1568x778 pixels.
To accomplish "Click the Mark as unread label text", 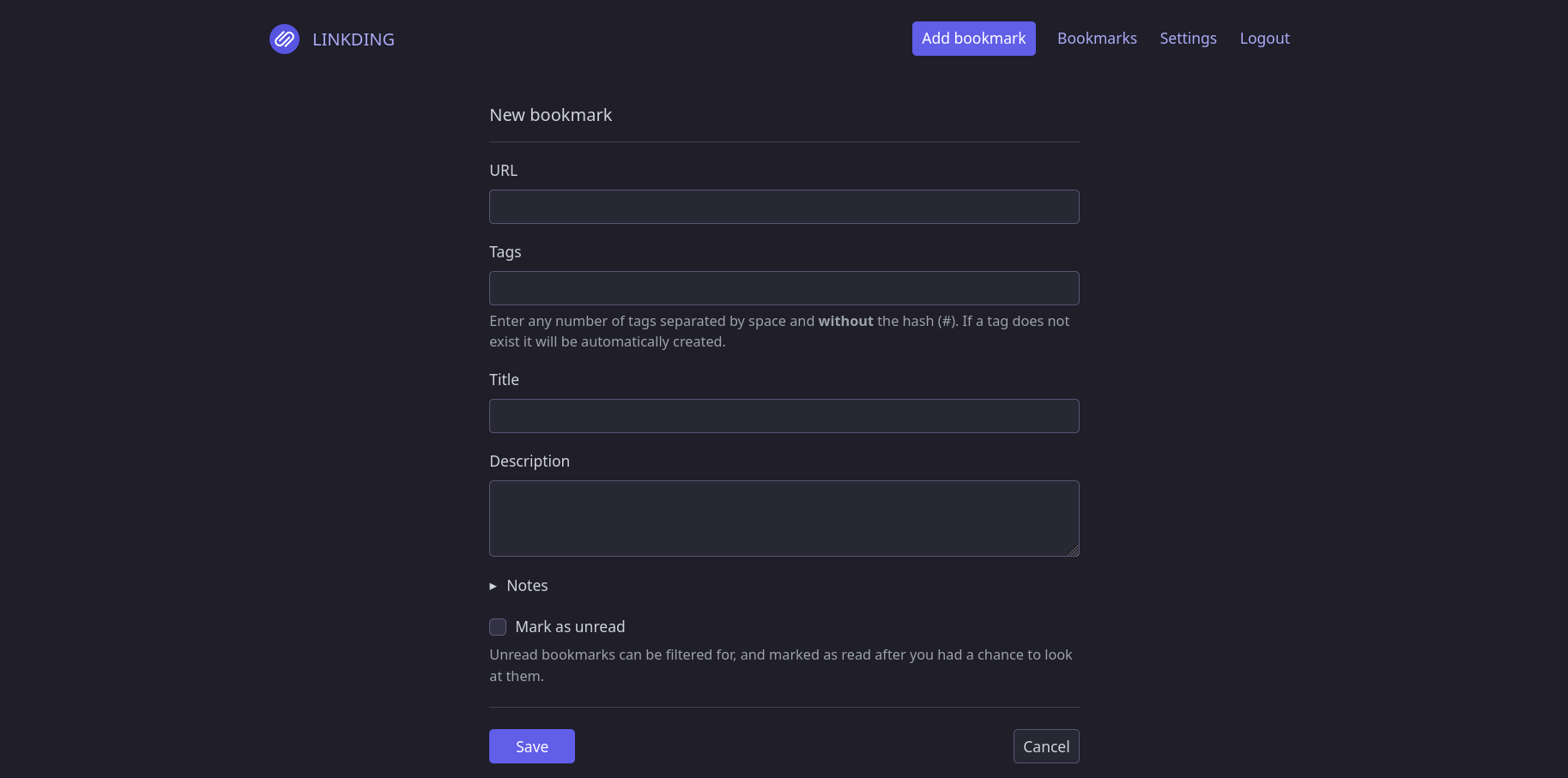I will [x=570, y=627].
